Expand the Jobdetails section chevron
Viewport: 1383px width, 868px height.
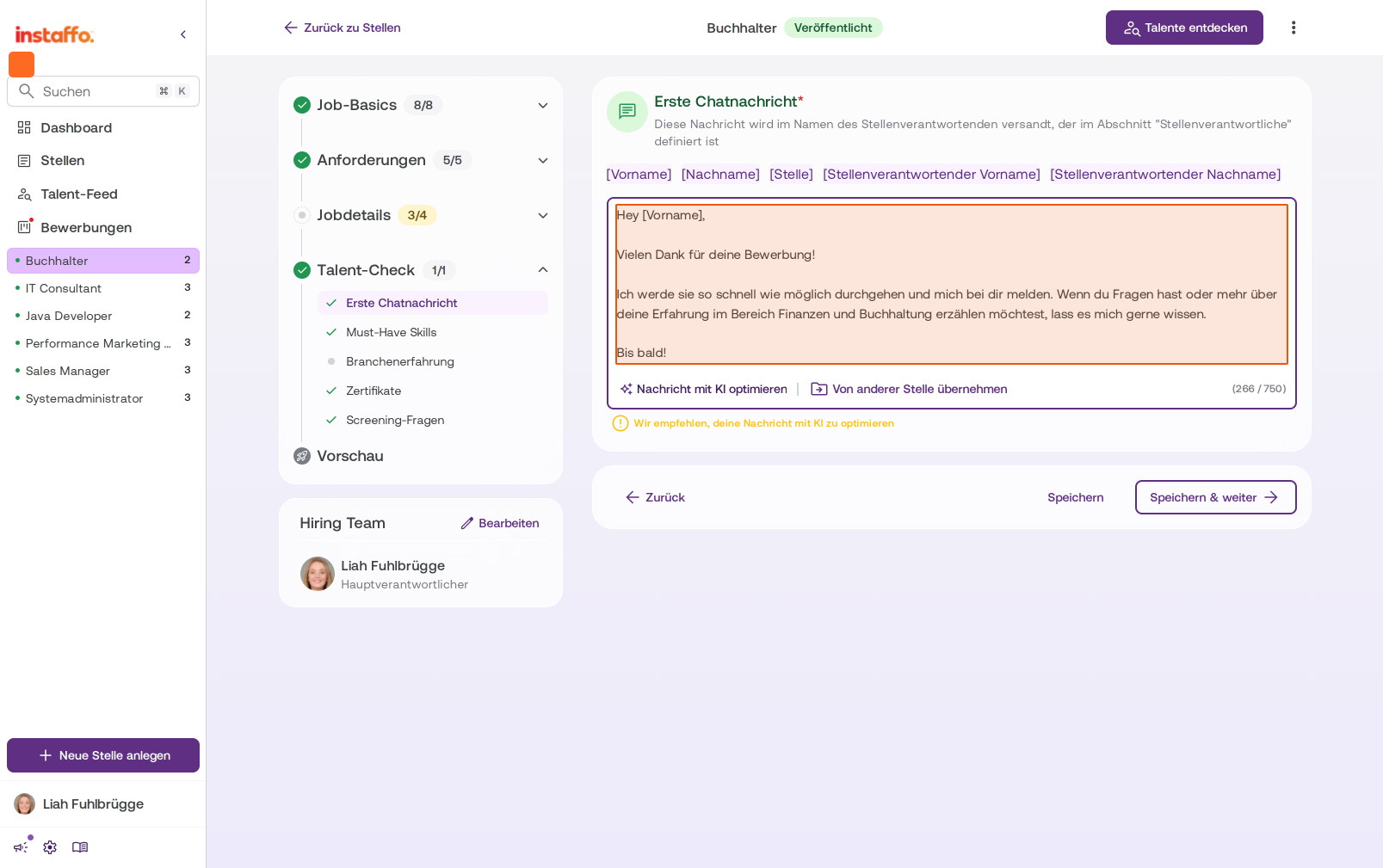[x=543, y=215]
